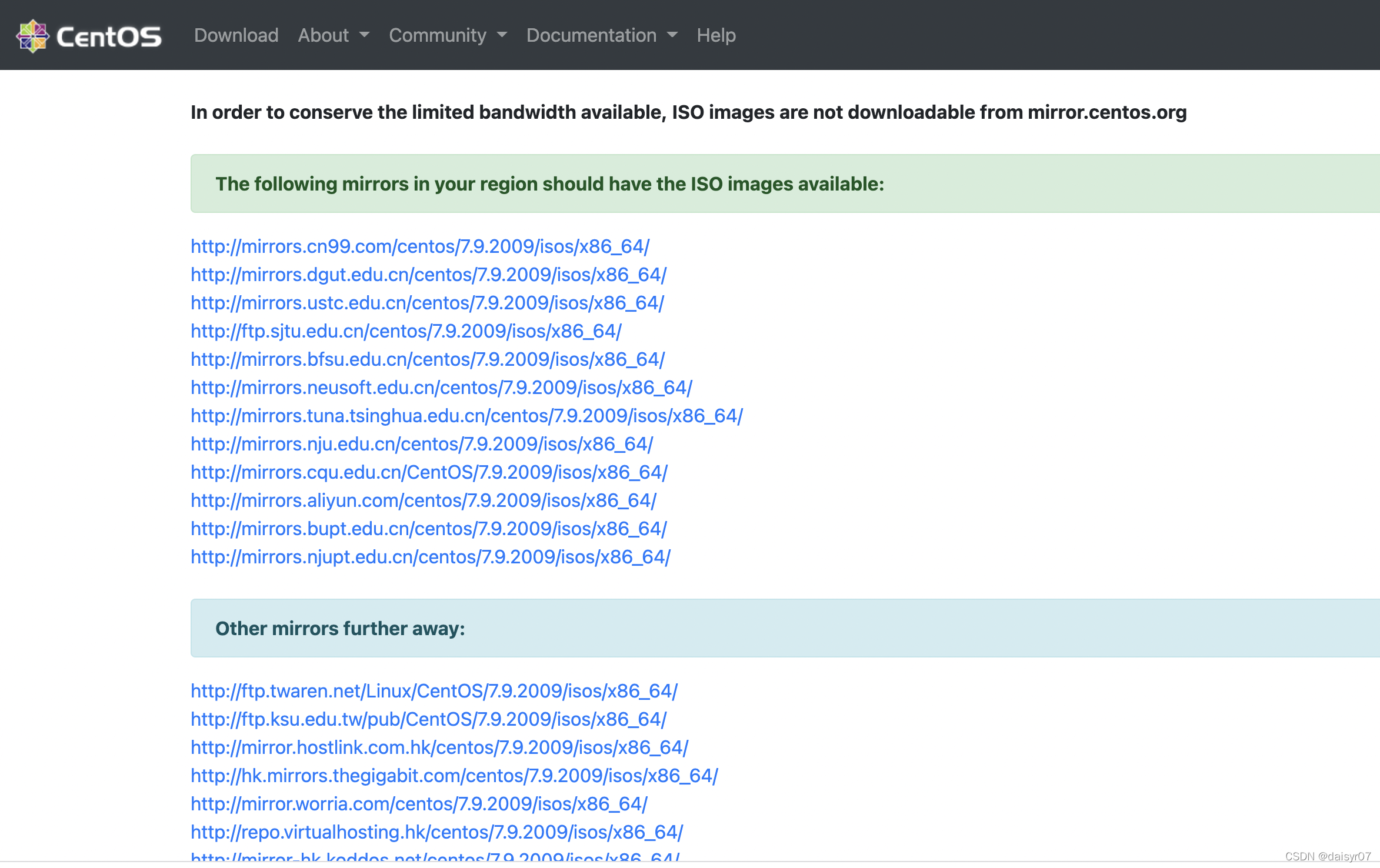Open the repo.virtualhosting.hk mirror link
Viewport: 1380px width, 868px height.
click(x=437, y=832)
